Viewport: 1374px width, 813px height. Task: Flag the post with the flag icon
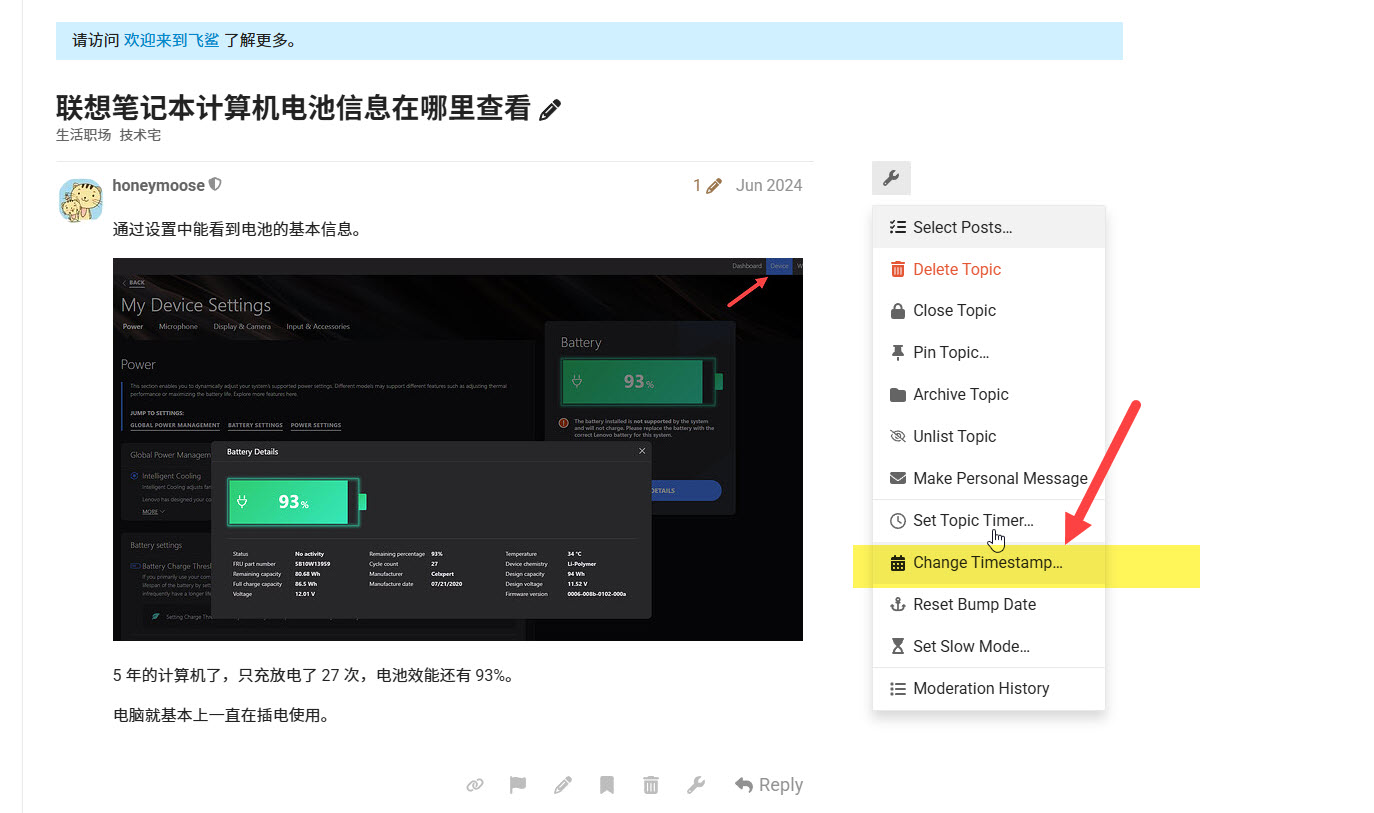[x=518, y=785]
